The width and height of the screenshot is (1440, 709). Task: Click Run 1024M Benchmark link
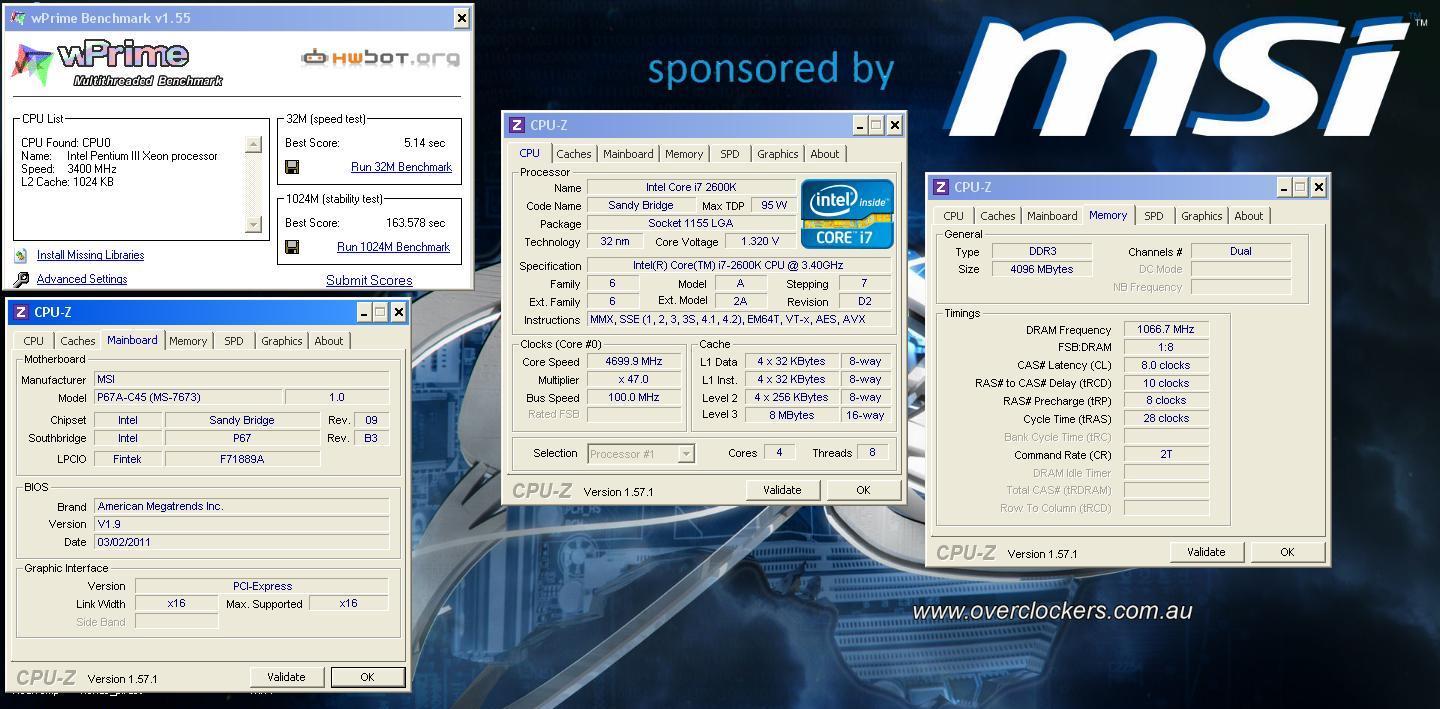[393, 247]
